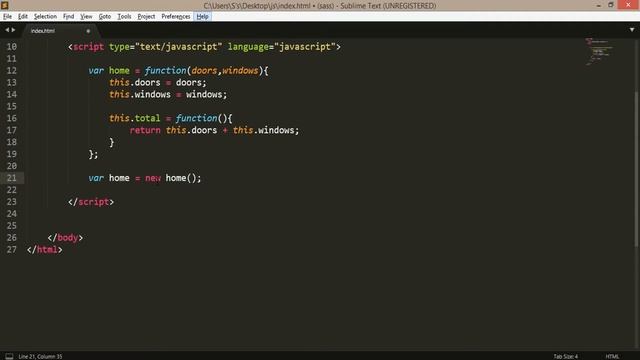Open the tab list dropdown arrow

coord(632,30)
